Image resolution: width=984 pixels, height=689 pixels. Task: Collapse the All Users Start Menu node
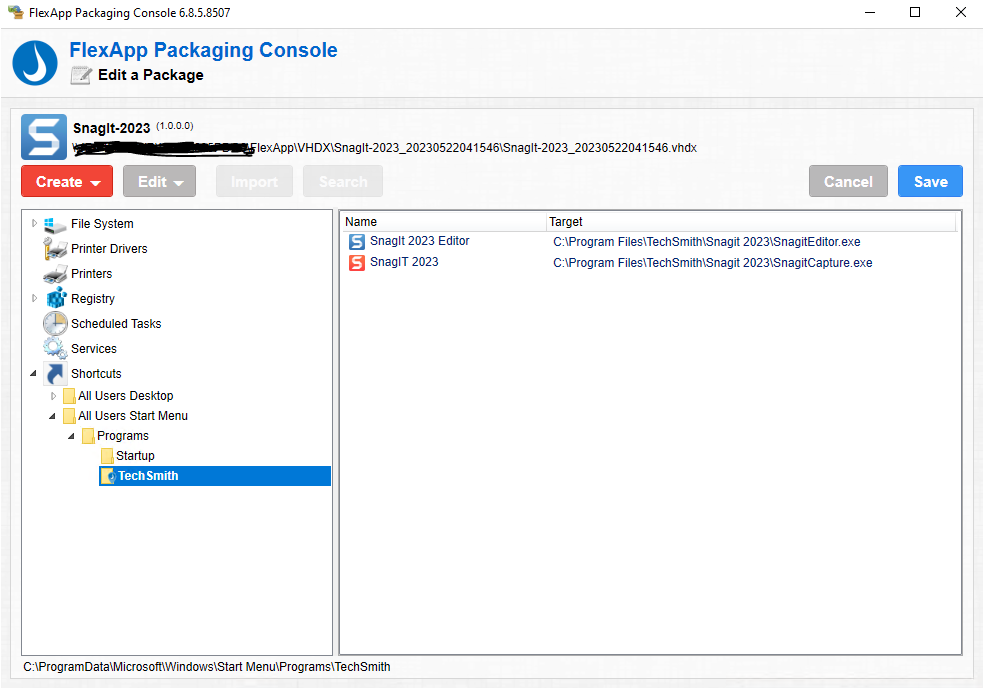point(52,416)
